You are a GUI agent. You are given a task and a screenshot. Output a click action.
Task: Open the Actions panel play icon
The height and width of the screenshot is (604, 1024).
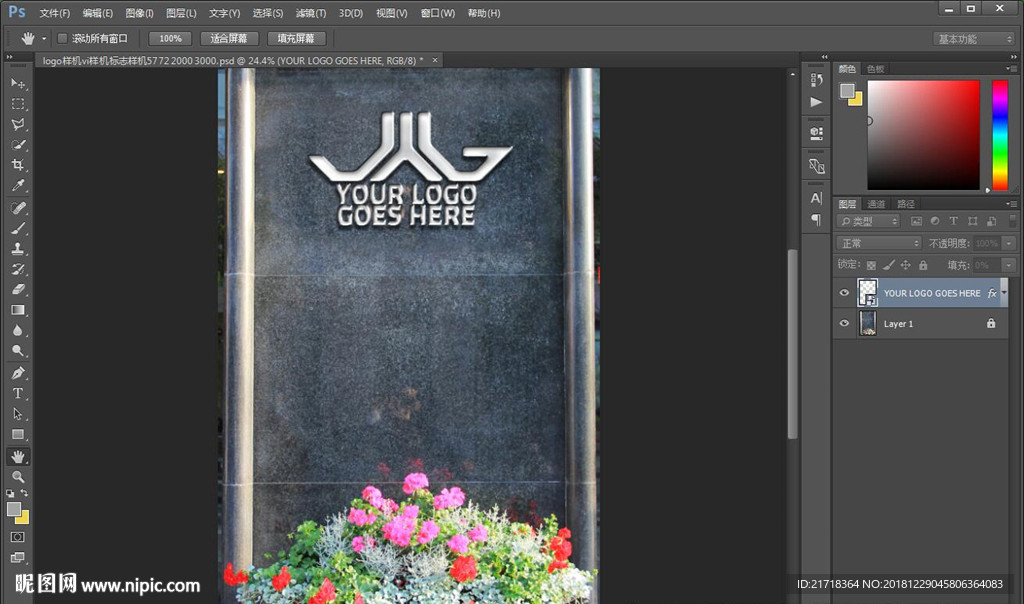tap(816, 102)
